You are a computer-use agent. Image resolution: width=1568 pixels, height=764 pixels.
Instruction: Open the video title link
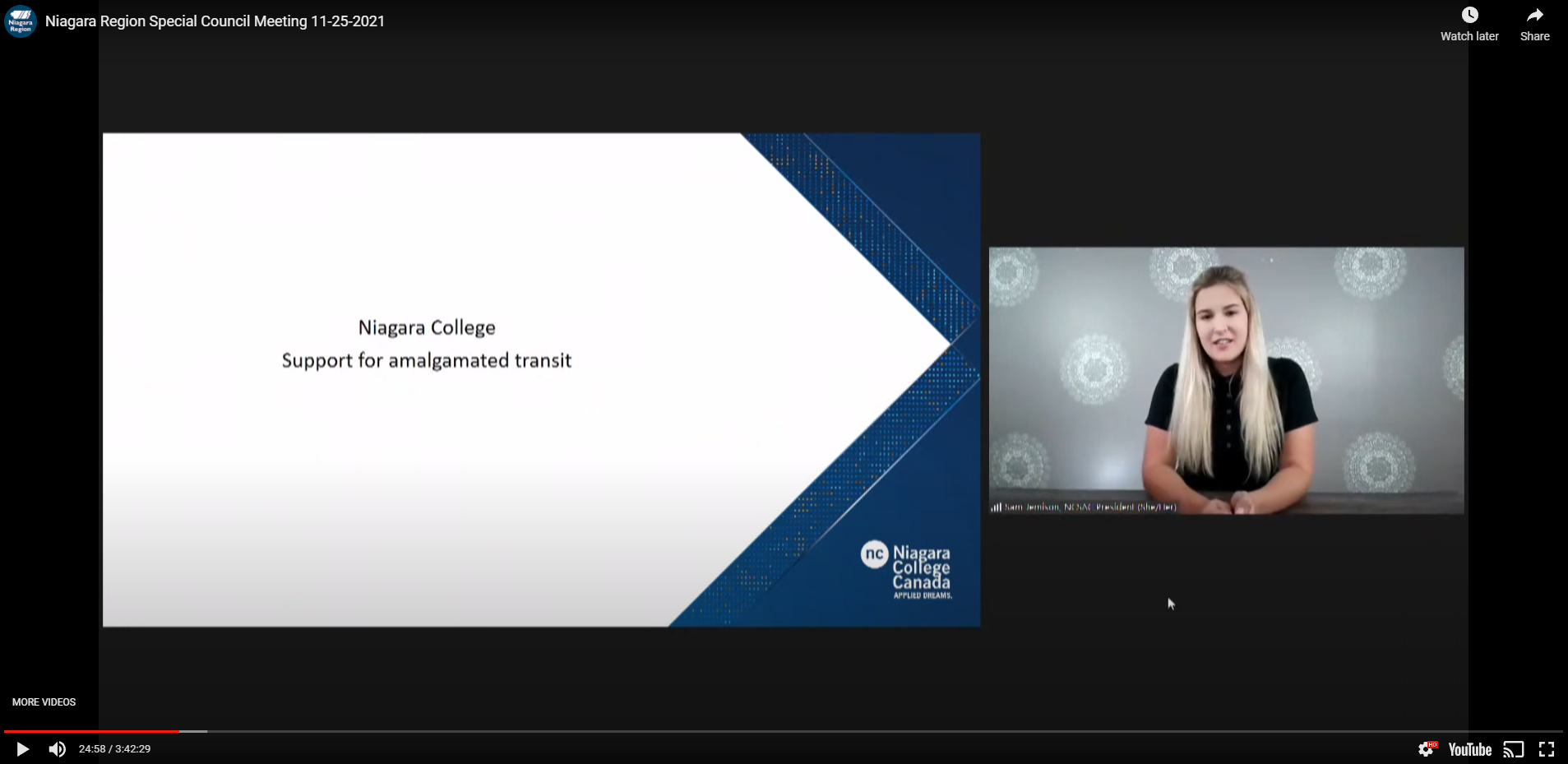tap(215, 21)
